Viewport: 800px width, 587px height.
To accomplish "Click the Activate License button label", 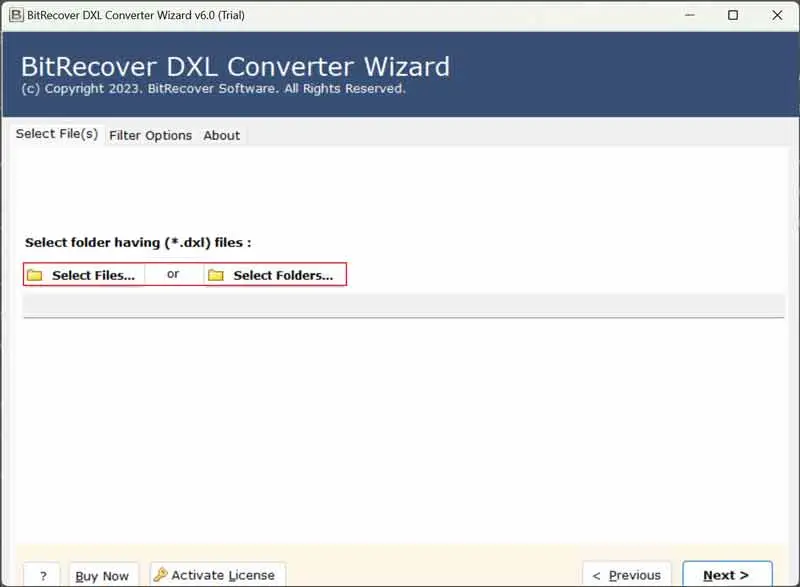I will click(222, 575).
